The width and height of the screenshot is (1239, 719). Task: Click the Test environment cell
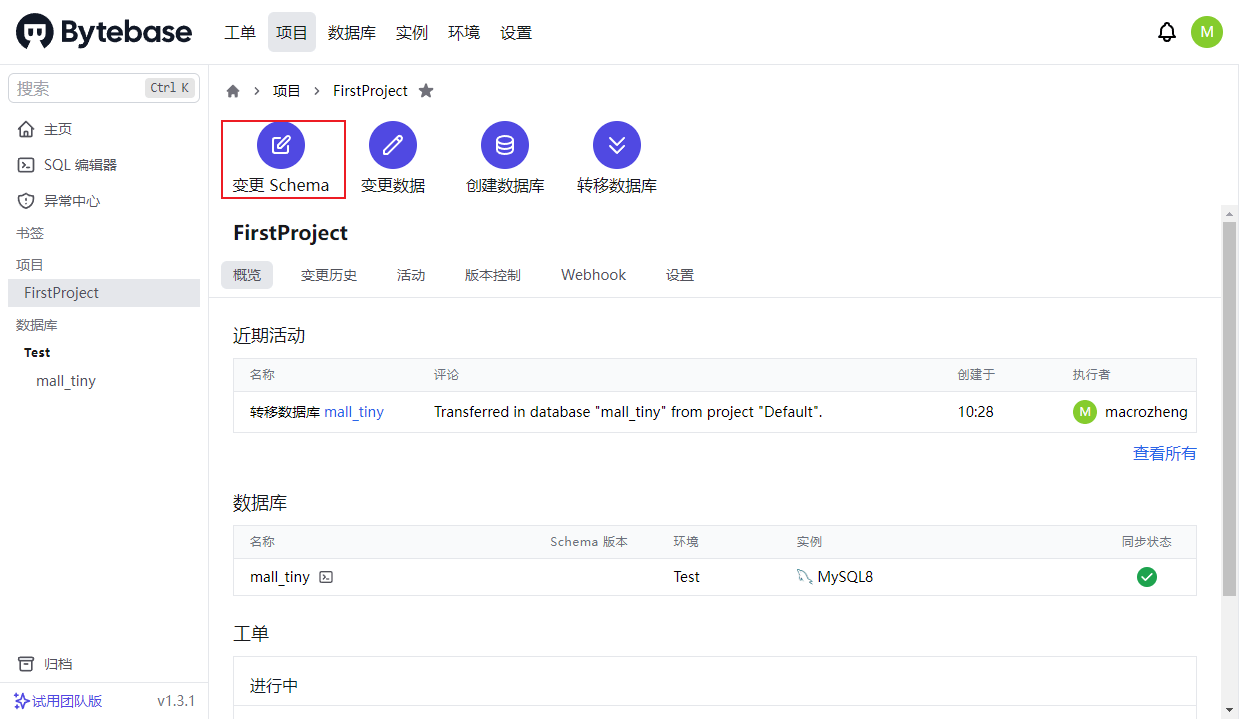687,577
